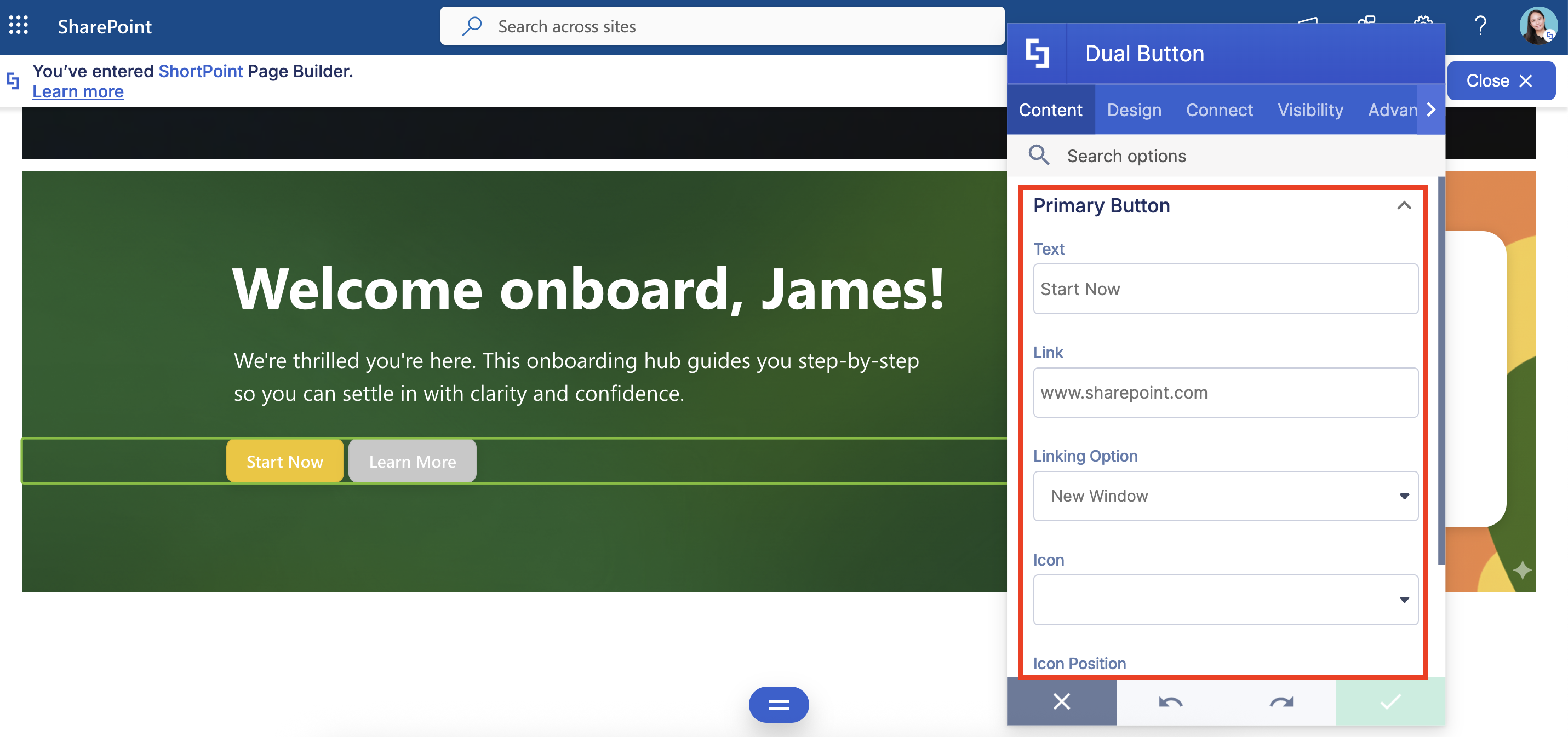Click the ShortPoint logo in Dual Button header

[1037, 54]
